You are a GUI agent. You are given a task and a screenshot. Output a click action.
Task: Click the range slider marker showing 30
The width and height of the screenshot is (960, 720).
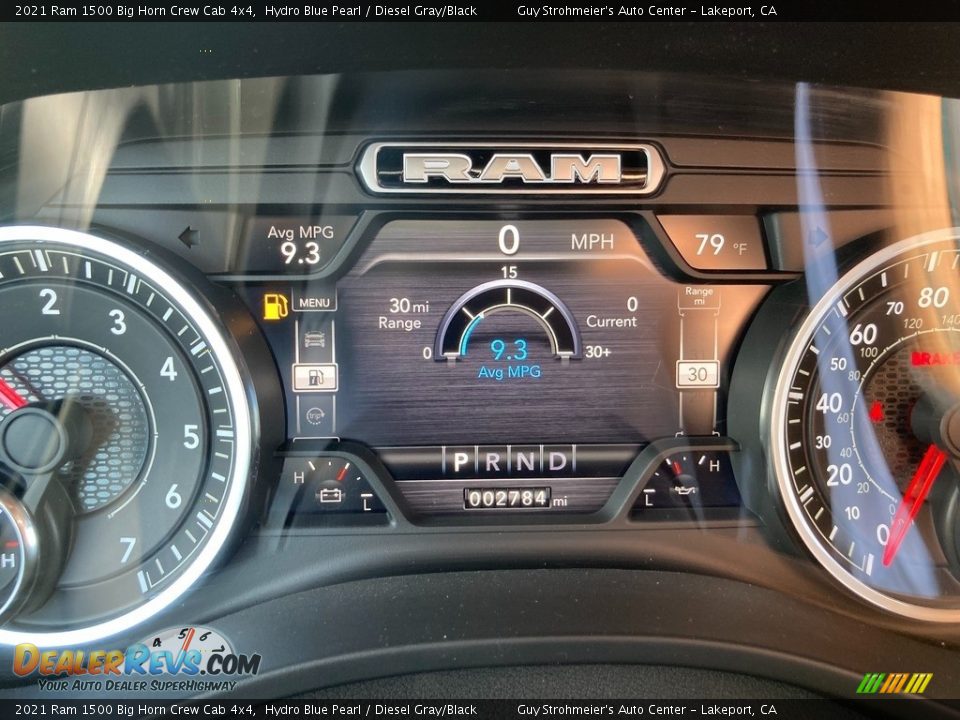697,373
